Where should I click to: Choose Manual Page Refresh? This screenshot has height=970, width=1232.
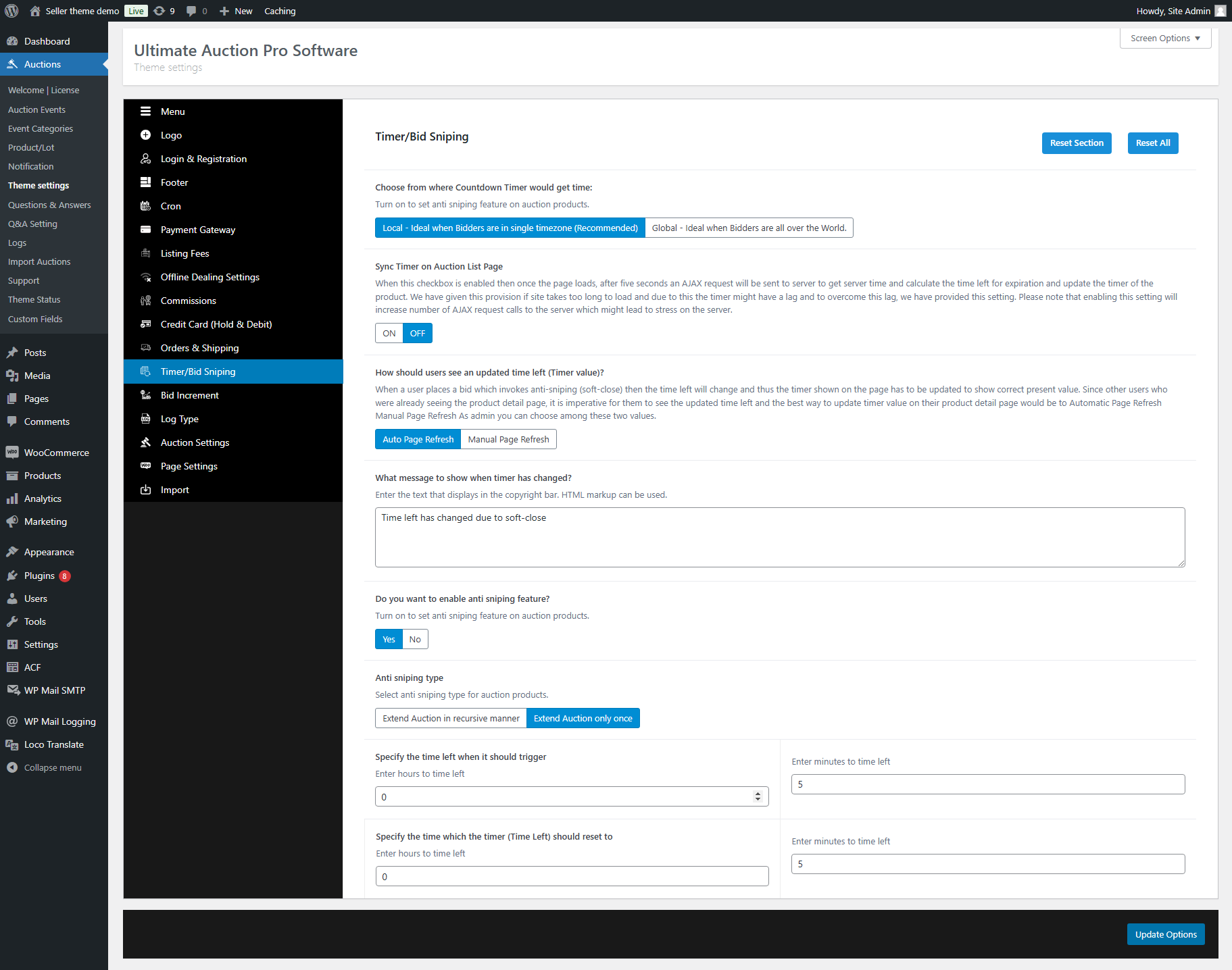[509, 439]
